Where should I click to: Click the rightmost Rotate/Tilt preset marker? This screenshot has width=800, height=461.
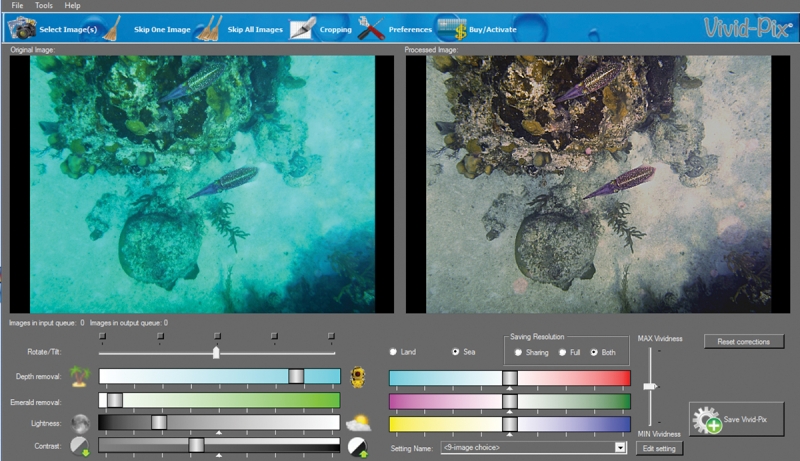coord(331,336)
